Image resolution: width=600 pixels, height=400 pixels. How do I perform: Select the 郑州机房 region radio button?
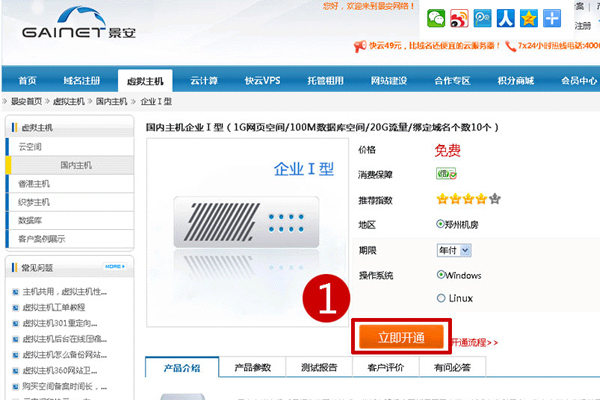440,224
